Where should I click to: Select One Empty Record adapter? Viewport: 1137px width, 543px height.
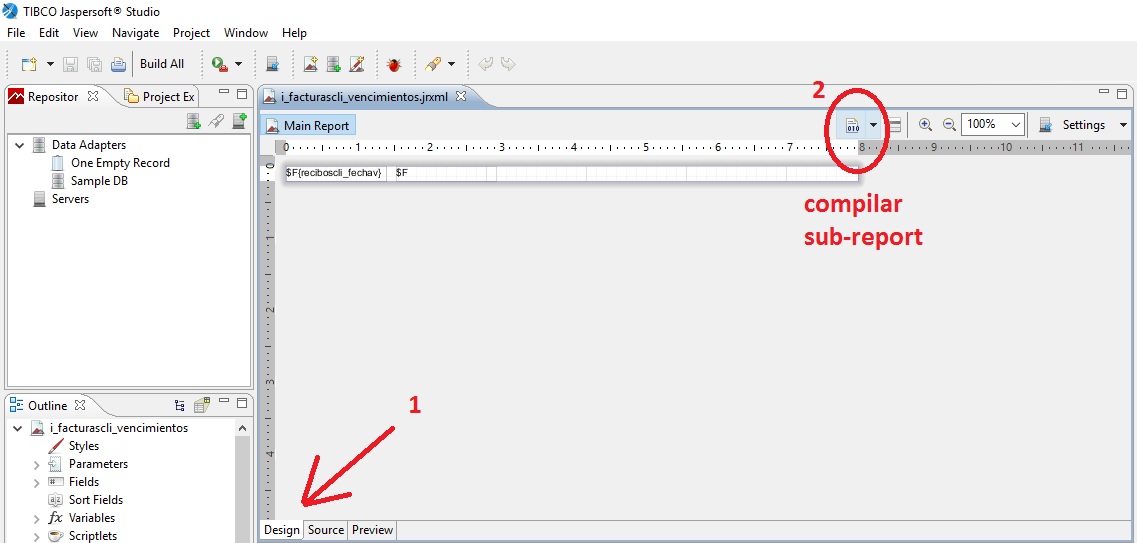click(120, 163)
